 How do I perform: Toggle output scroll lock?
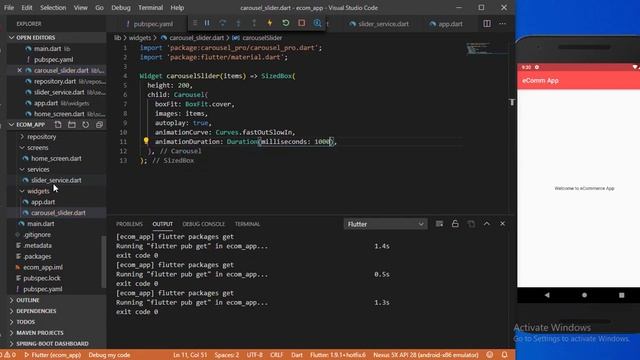[455, 224]
